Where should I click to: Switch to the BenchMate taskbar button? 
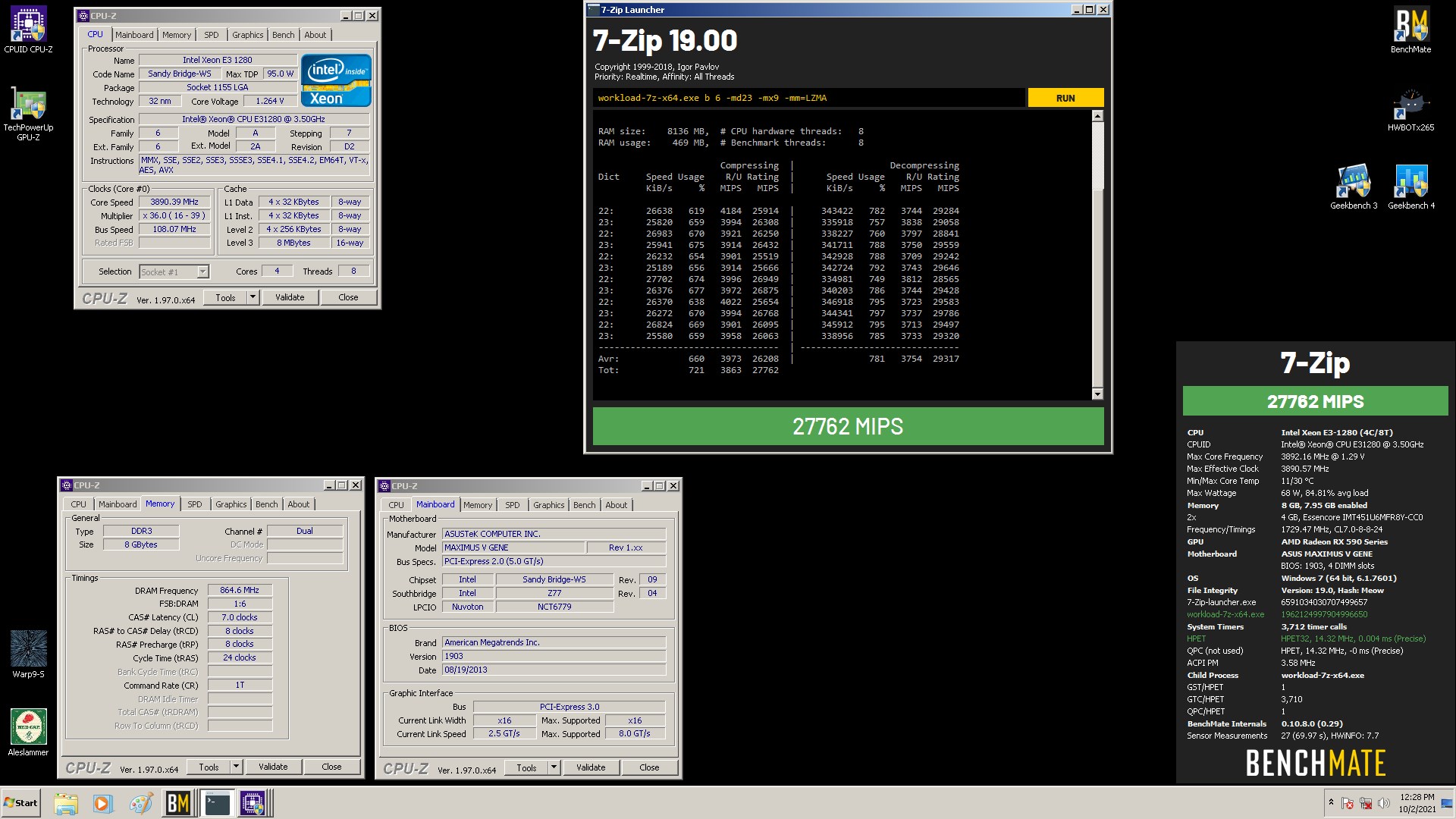point(177,803)
